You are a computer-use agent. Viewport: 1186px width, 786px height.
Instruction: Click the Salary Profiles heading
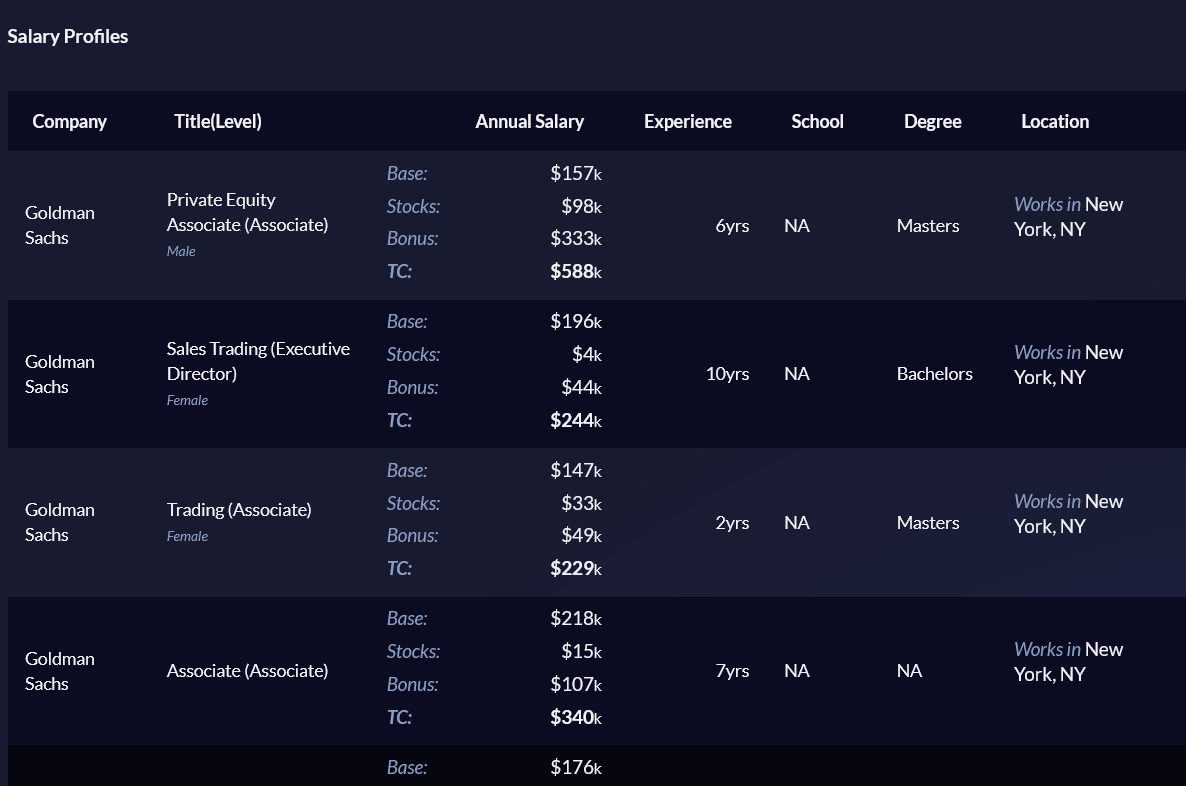pos(67,36)
